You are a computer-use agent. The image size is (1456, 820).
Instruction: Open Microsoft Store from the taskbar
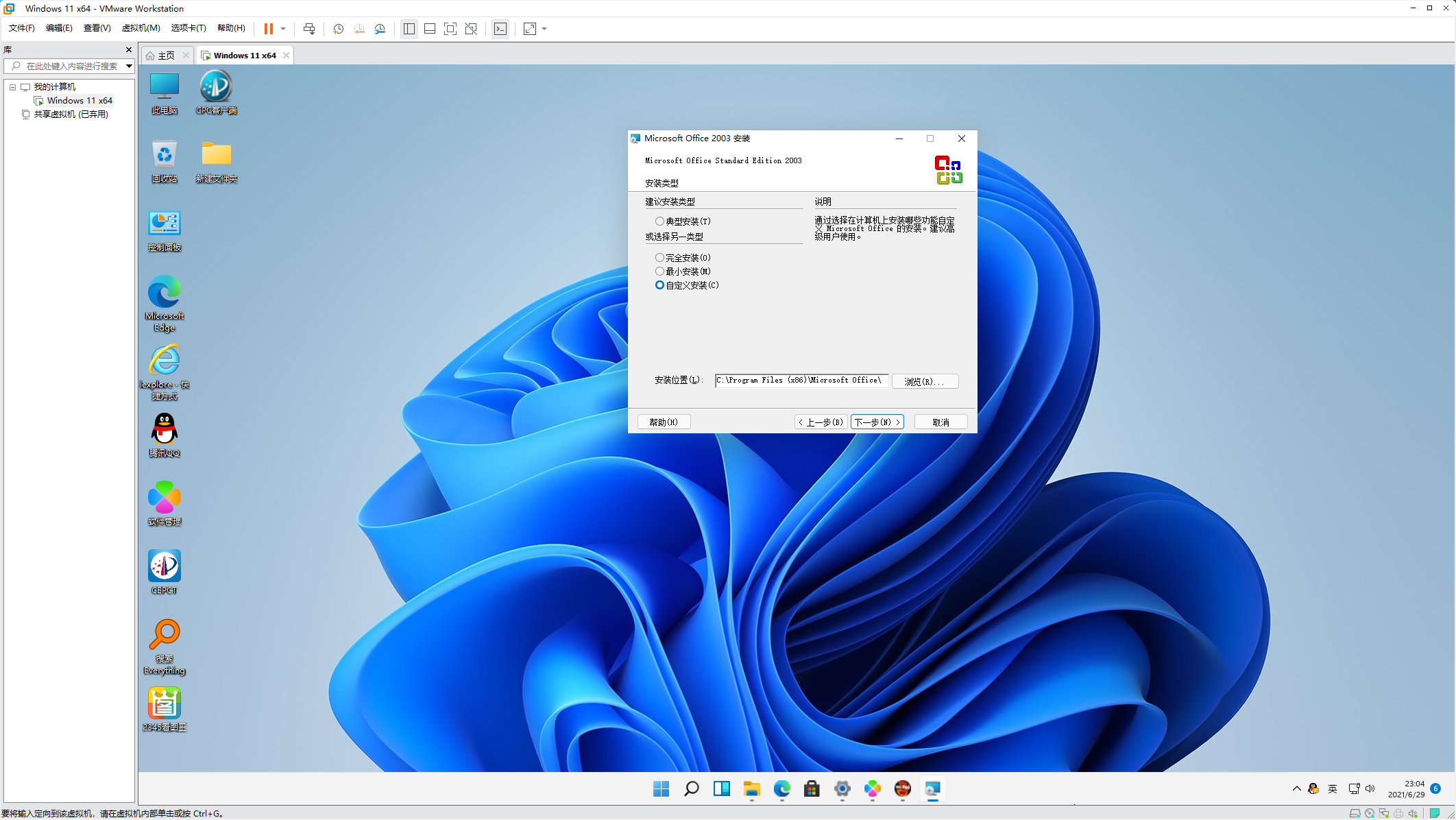pos(812,789)
